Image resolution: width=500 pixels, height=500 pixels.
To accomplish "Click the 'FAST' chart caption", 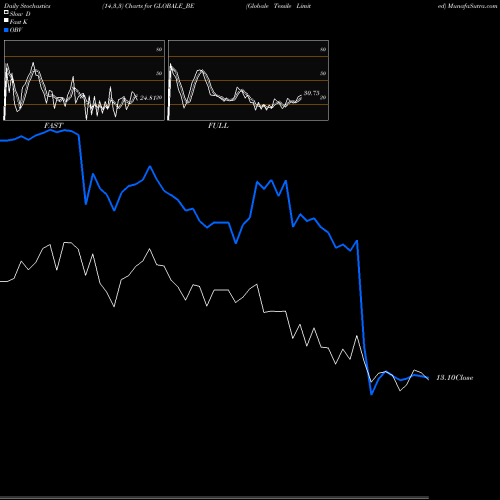I will [53, 126].
